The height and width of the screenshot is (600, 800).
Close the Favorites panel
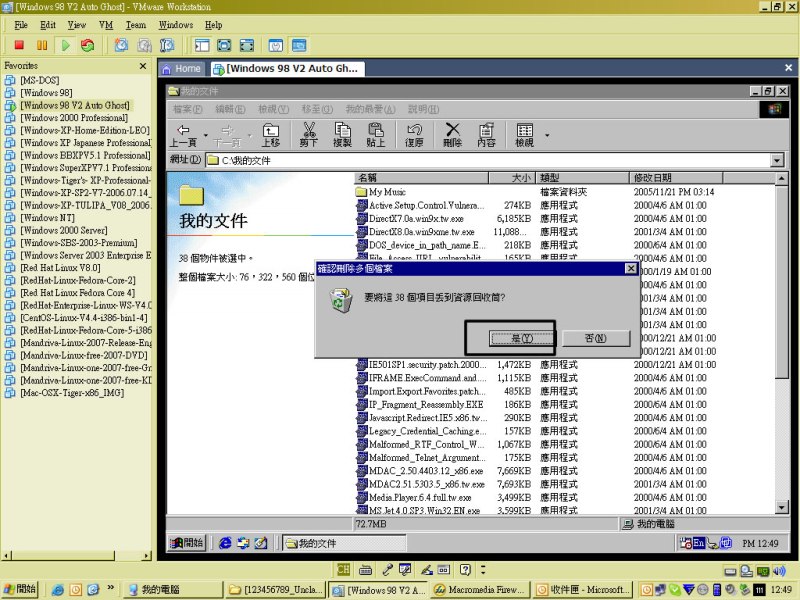point(143,66)
